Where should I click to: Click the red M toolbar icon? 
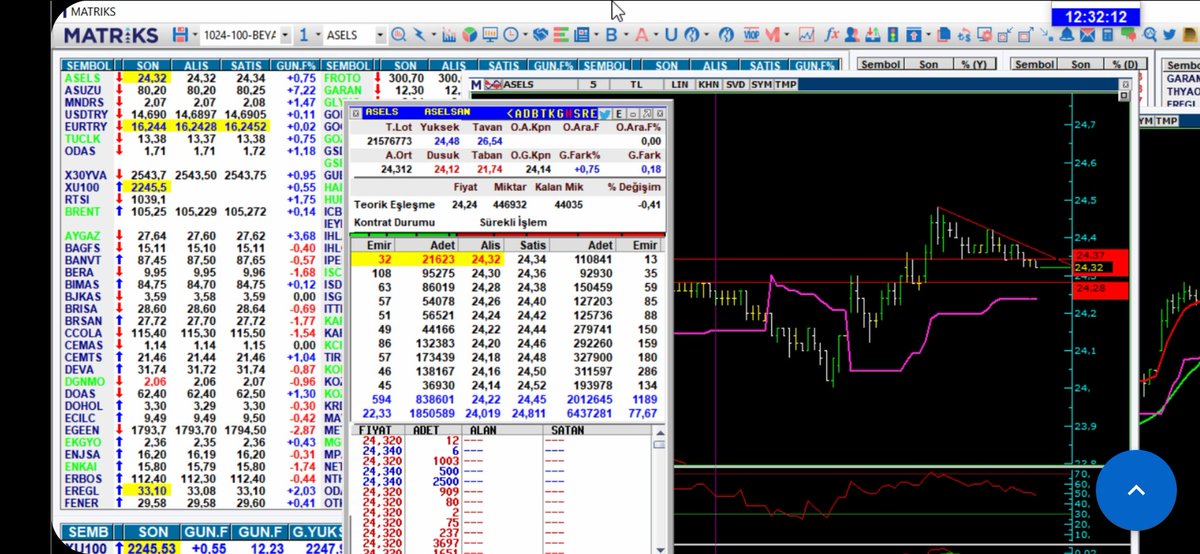coord(772,35)
